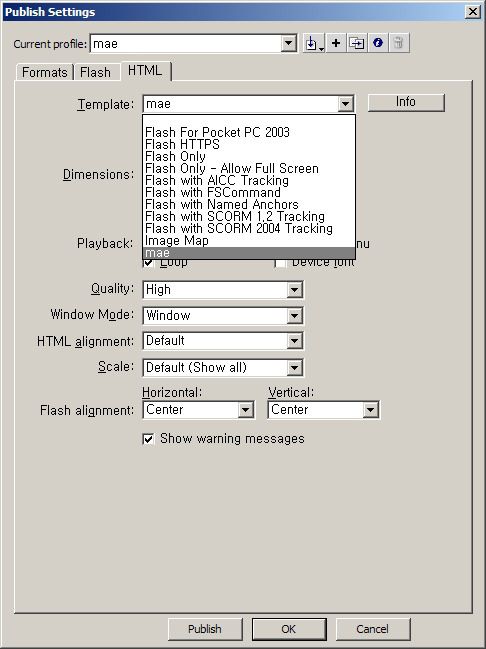Open the Scale dropdown
486x649 pixels.
[294, 368]
